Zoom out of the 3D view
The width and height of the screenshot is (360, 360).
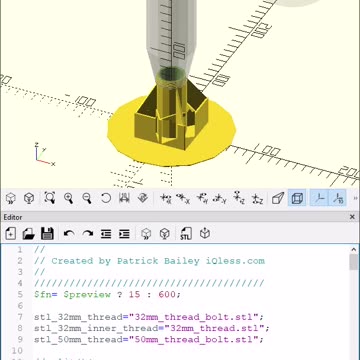click(87, 199)
